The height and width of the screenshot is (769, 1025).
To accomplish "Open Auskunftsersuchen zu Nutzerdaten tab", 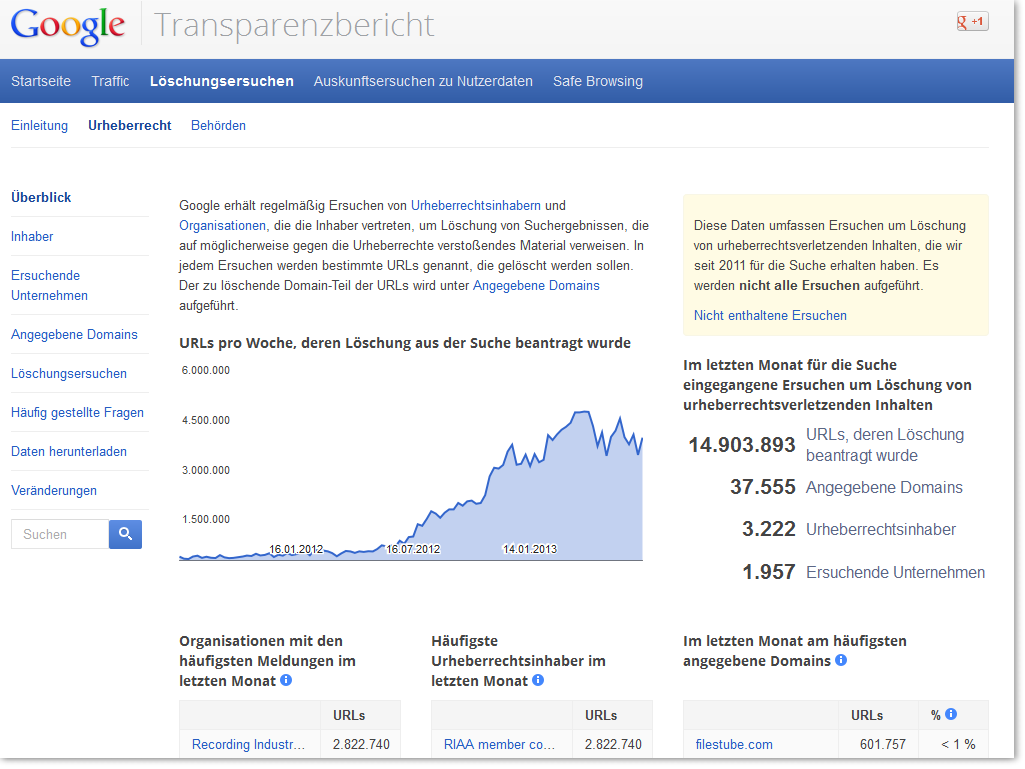I will (x=423, y=81).
